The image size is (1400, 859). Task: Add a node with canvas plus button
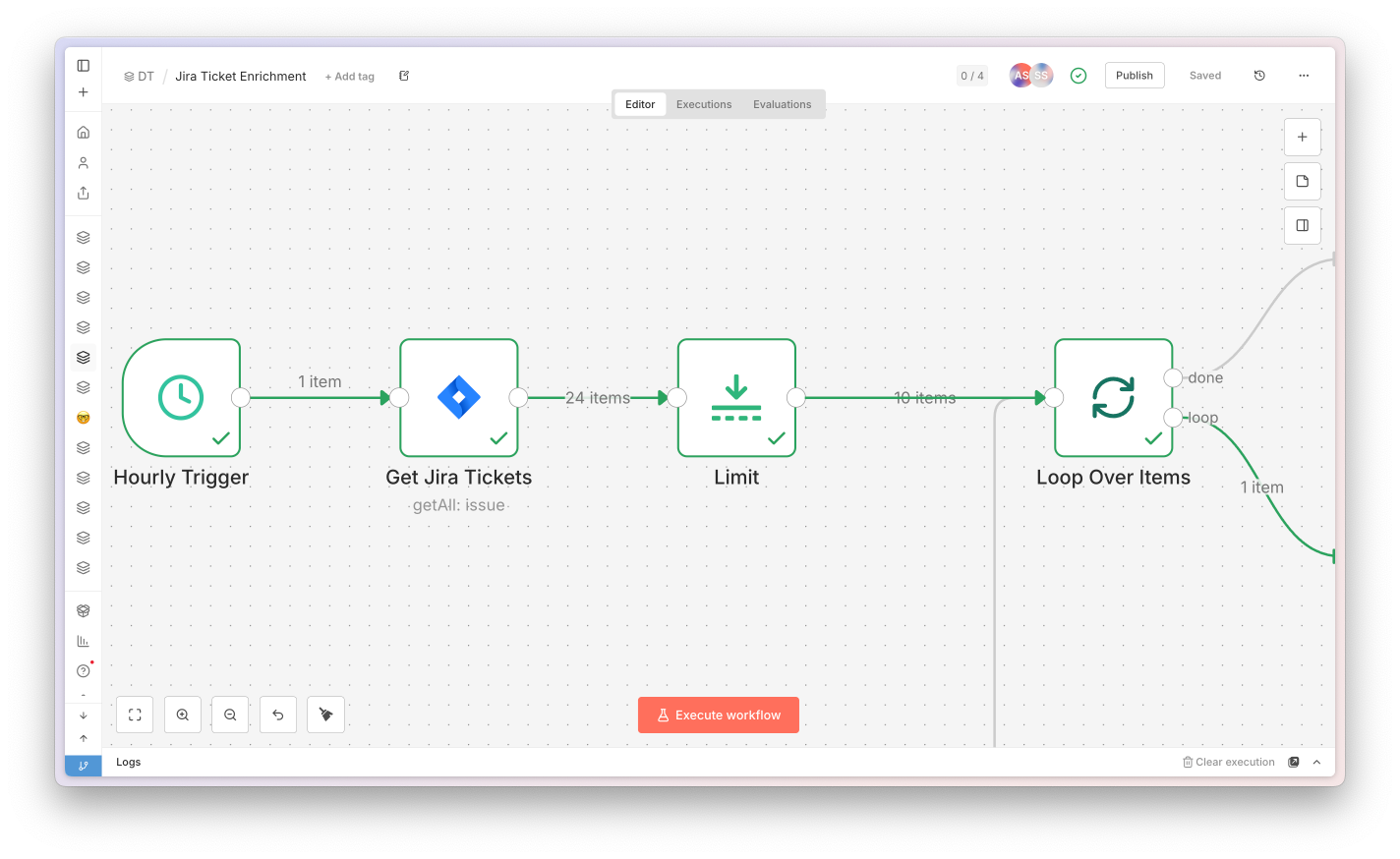1303,137
